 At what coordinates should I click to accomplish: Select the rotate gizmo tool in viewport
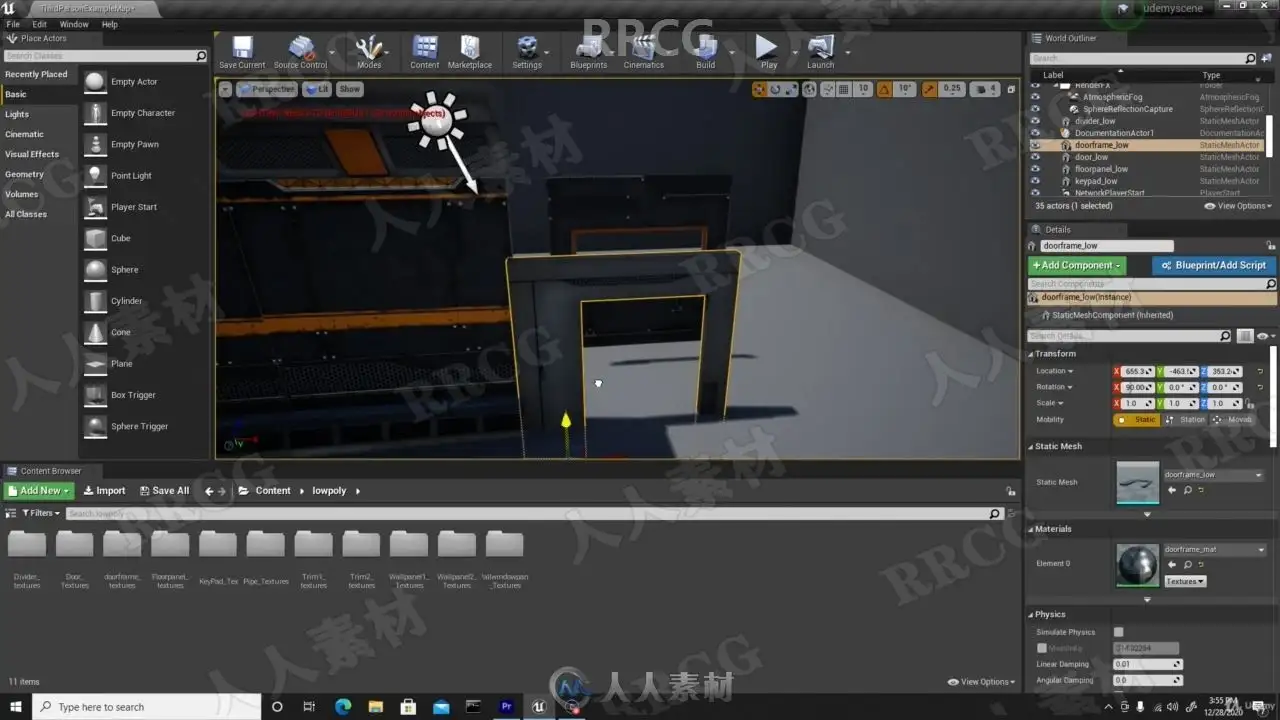click(775, 89)
